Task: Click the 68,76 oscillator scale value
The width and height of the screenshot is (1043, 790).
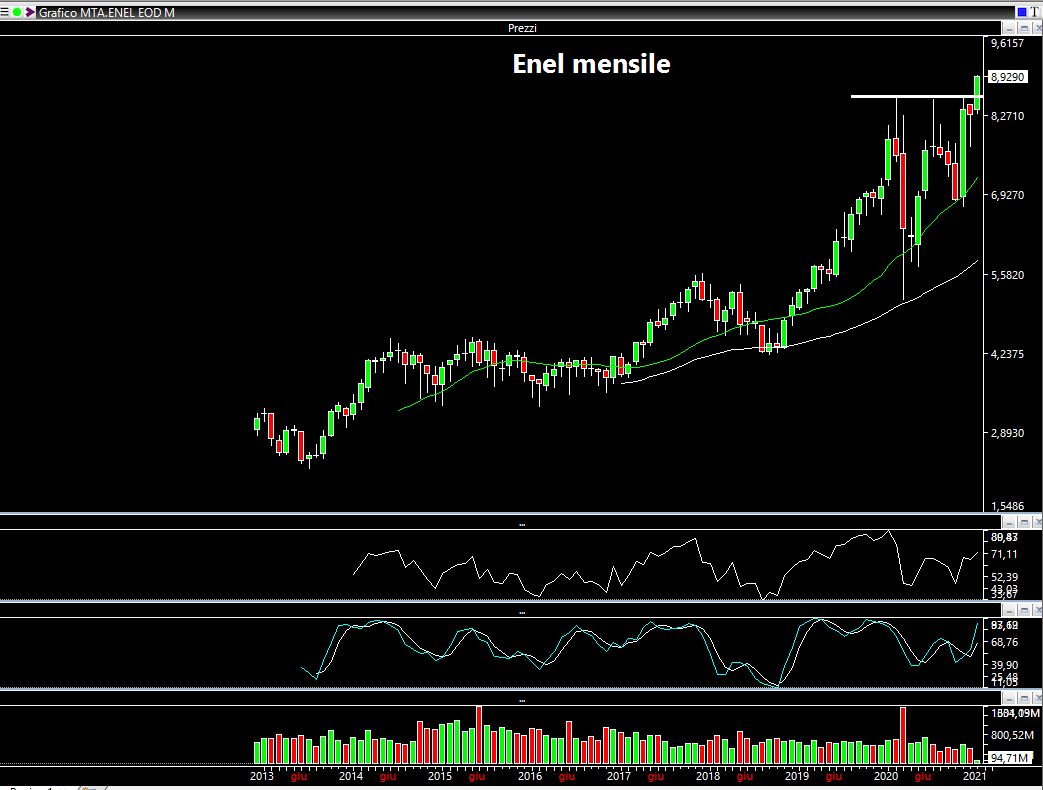Action: tap(1004, 642)
